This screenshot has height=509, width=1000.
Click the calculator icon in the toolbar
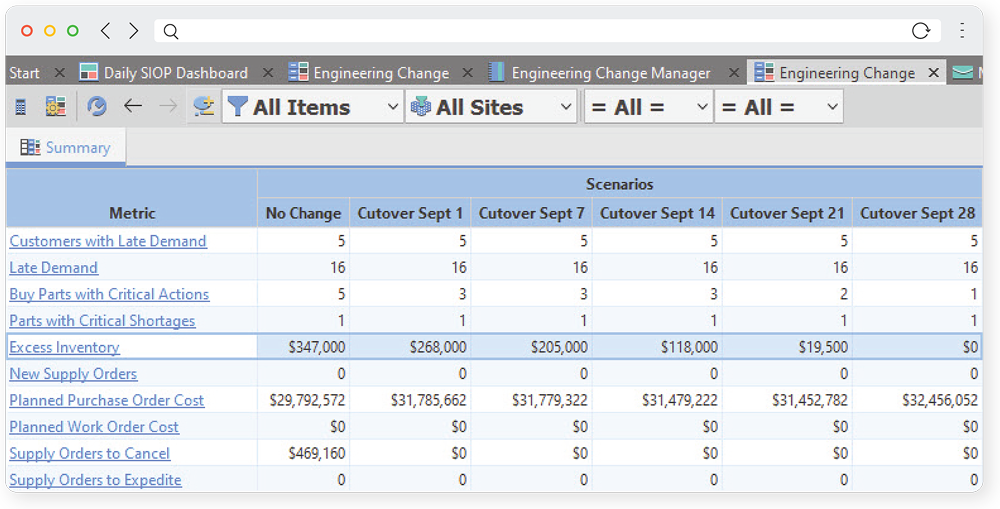pos(21,107)
